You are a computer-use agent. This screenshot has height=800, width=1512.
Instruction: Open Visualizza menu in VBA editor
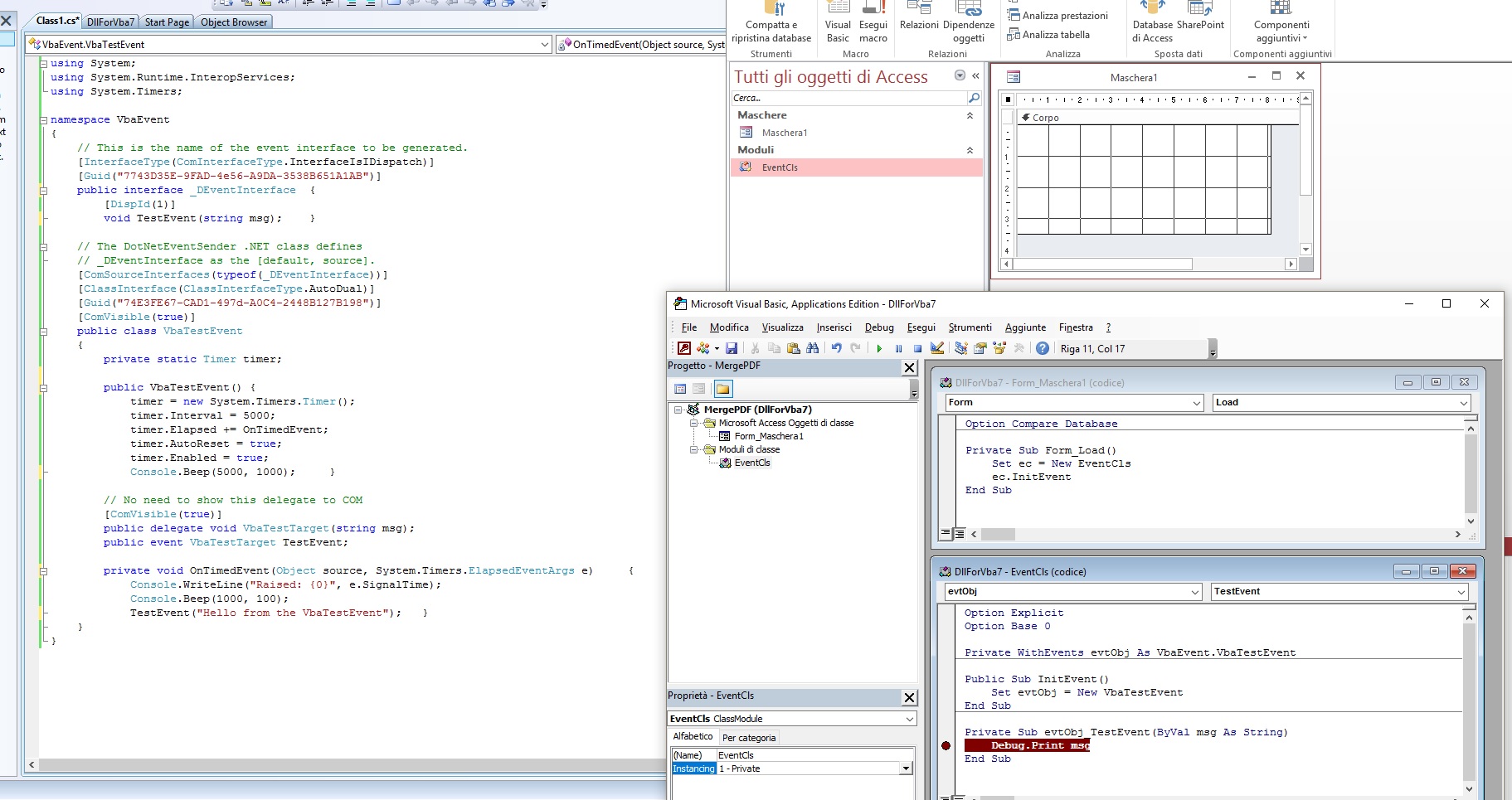782,327
